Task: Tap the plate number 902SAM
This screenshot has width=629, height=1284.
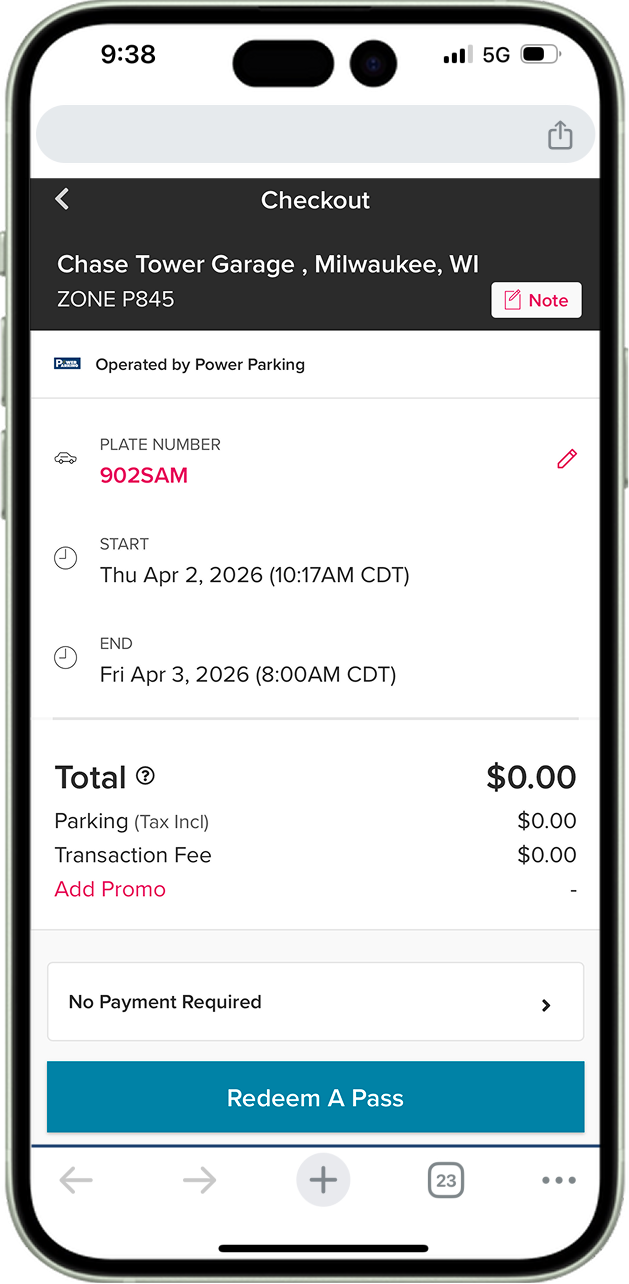Action: click(144, 475)
